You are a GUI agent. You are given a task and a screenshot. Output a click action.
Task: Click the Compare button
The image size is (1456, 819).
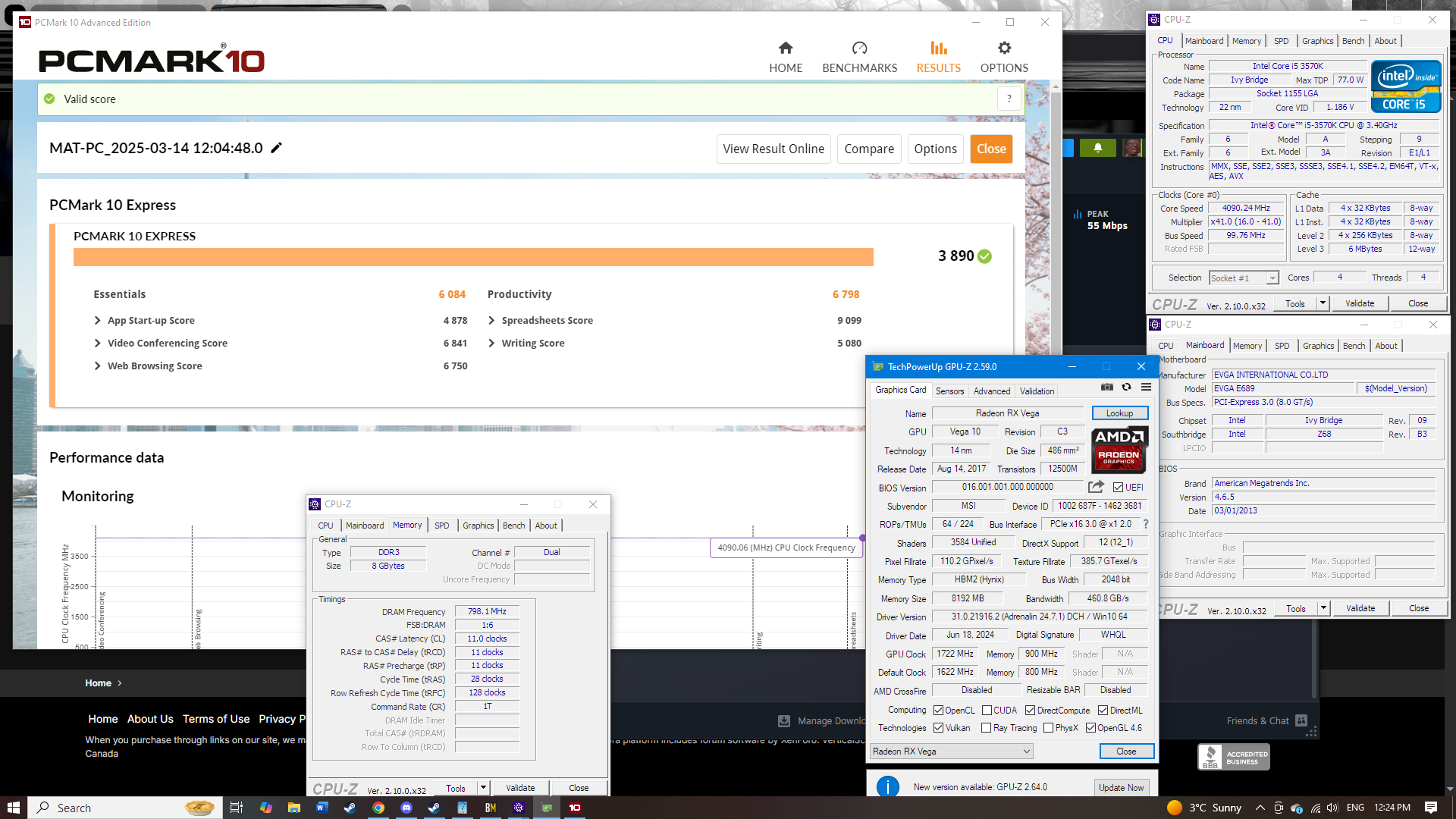click(x=869, y=149)
